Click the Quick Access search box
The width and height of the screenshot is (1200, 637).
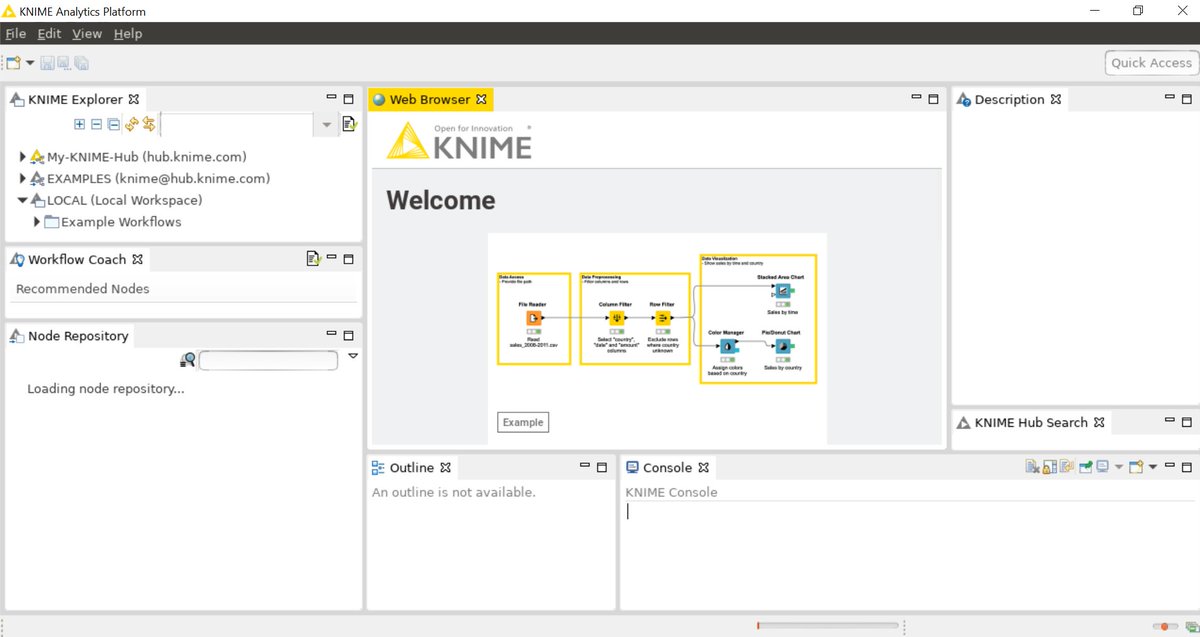coord(1151,63)
